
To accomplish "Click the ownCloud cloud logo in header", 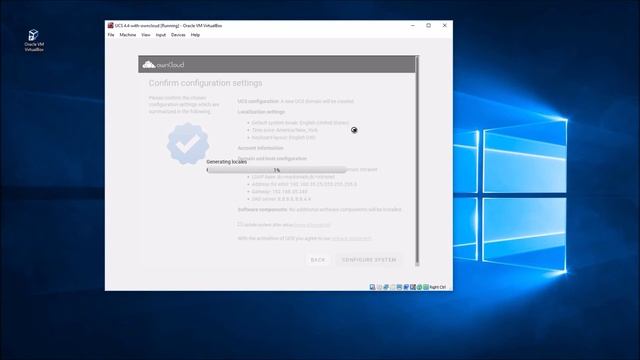I will [163, 64].
